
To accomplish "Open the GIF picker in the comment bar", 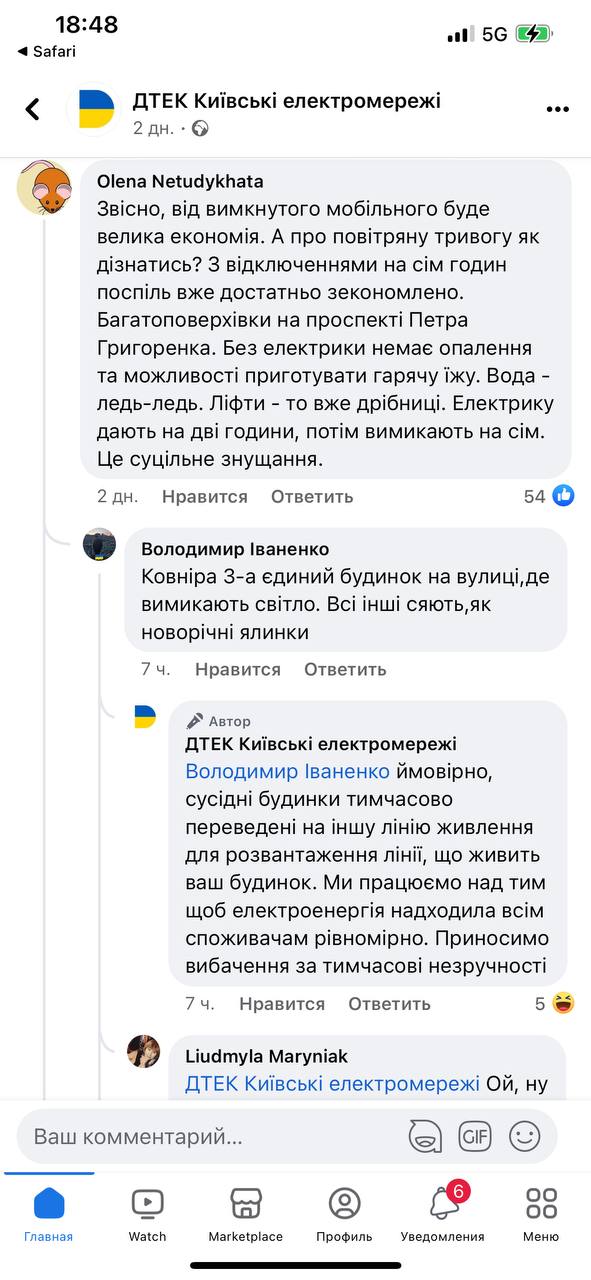I will click(475, 1136).
